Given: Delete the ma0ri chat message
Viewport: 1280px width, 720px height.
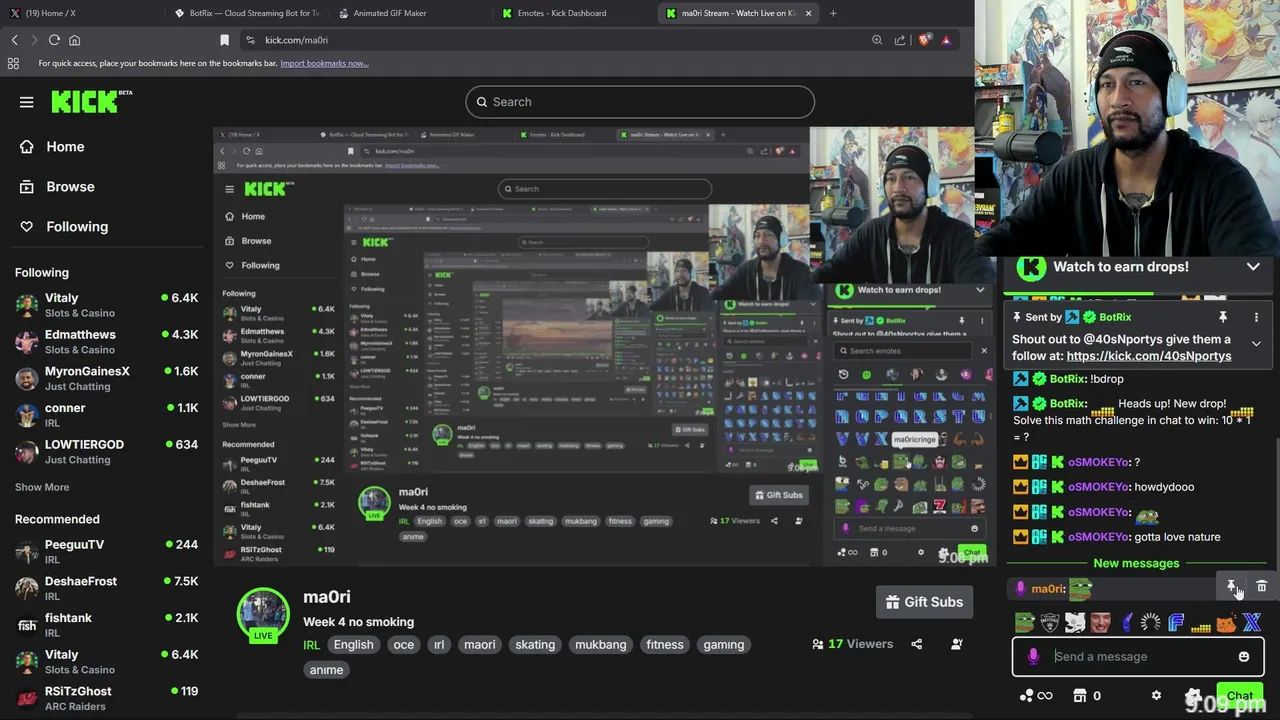Looking at the screenshot, I should [x=1261, y=587].
